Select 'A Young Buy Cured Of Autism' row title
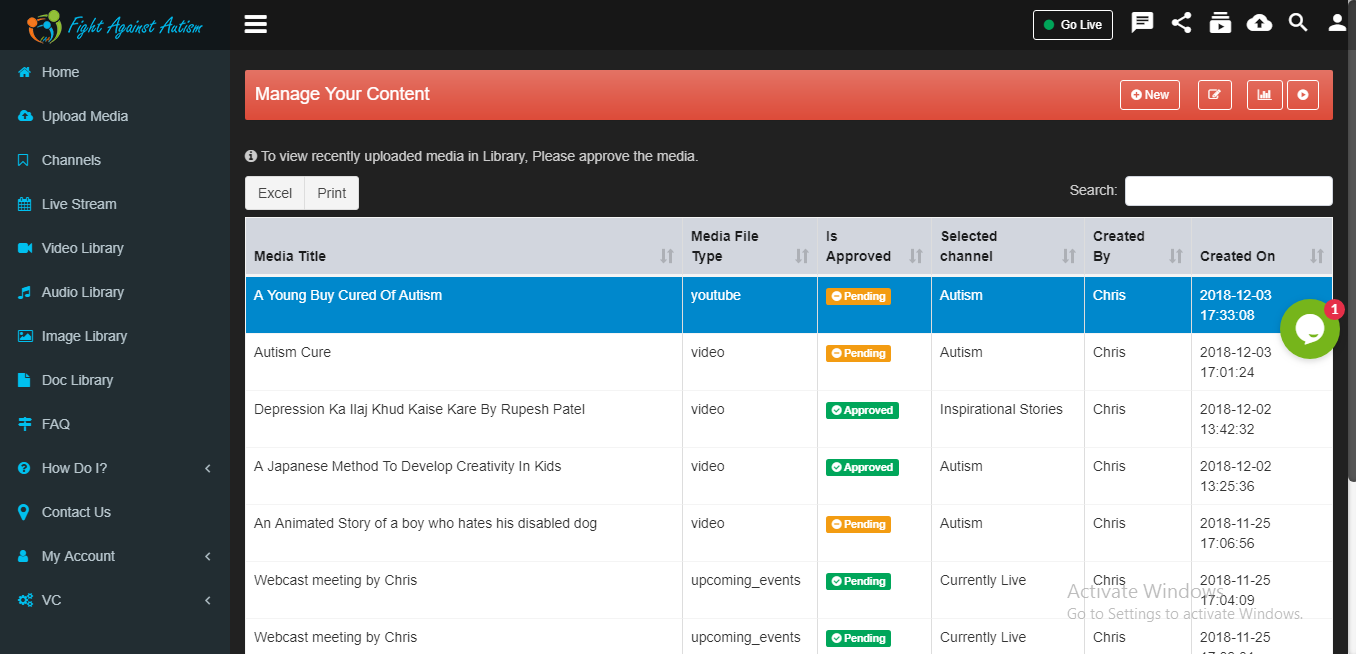Viewport: 1356px width, 654px height. click(348, 295)
